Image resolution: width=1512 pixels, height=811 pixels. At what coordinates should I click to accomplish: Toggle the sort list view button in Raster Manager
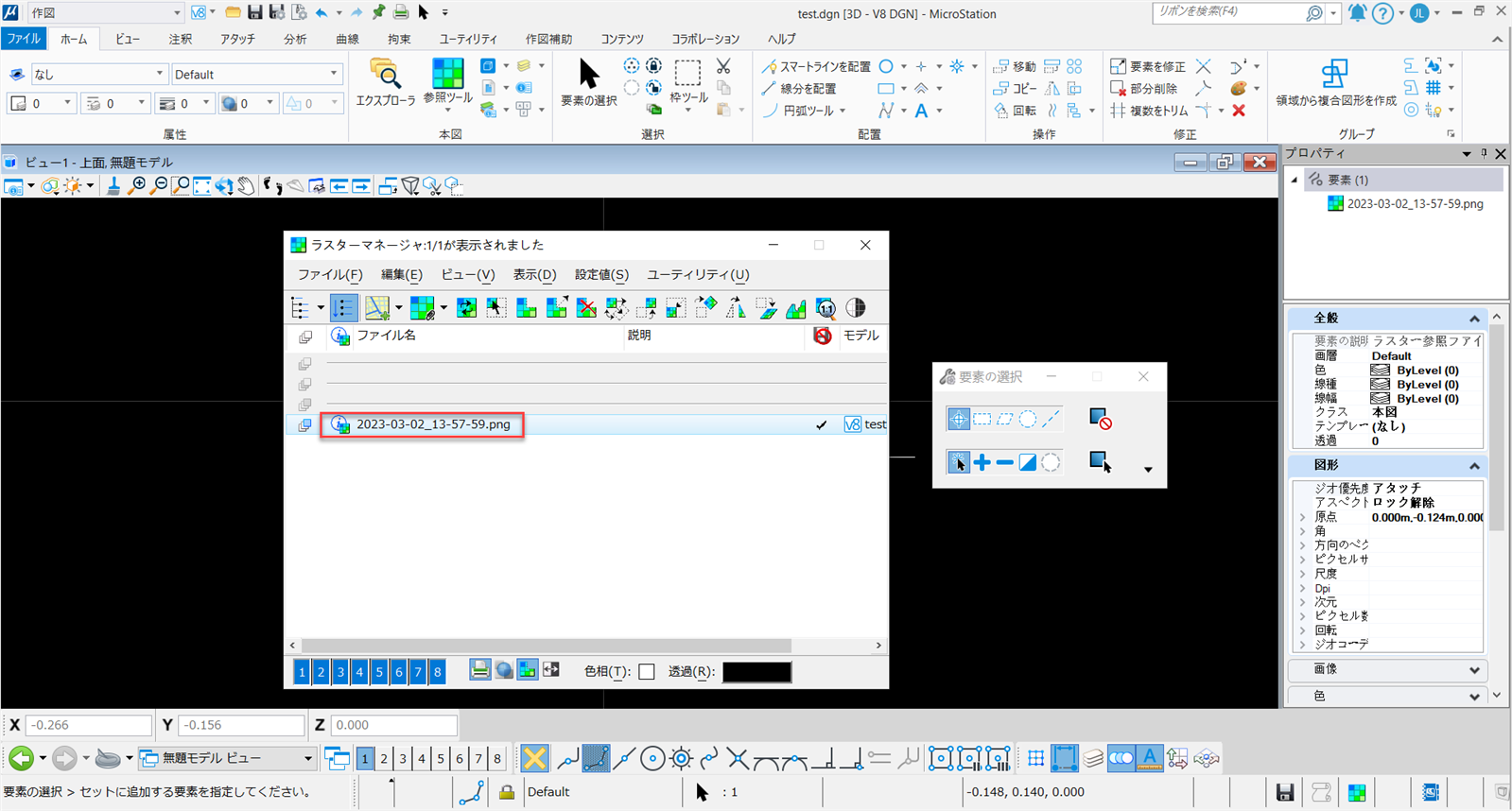tap(343, 308)
